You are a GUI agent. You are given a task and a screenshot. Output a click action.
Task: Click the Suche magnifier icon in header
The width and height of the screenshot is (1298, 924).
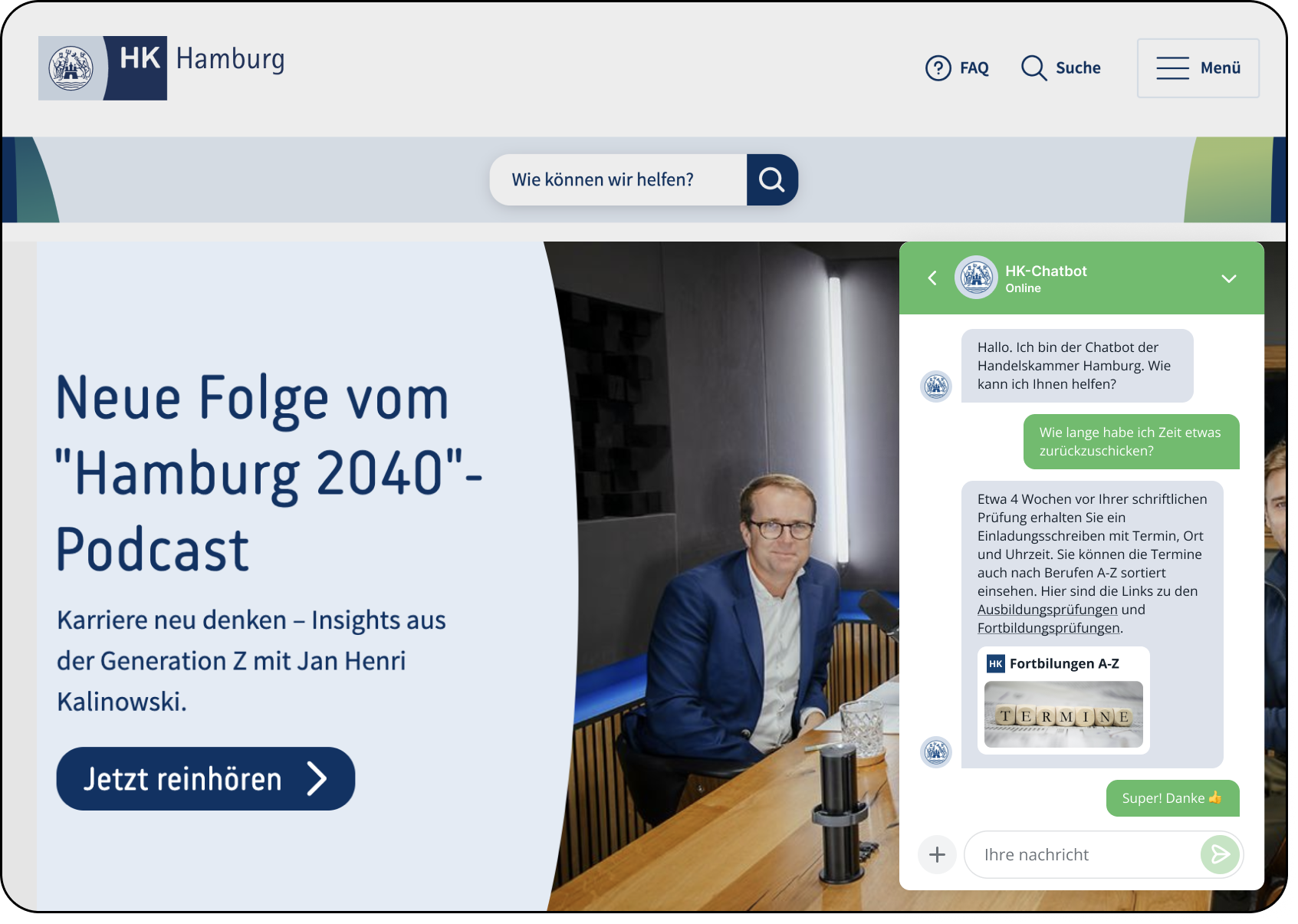pos(1033,68)
